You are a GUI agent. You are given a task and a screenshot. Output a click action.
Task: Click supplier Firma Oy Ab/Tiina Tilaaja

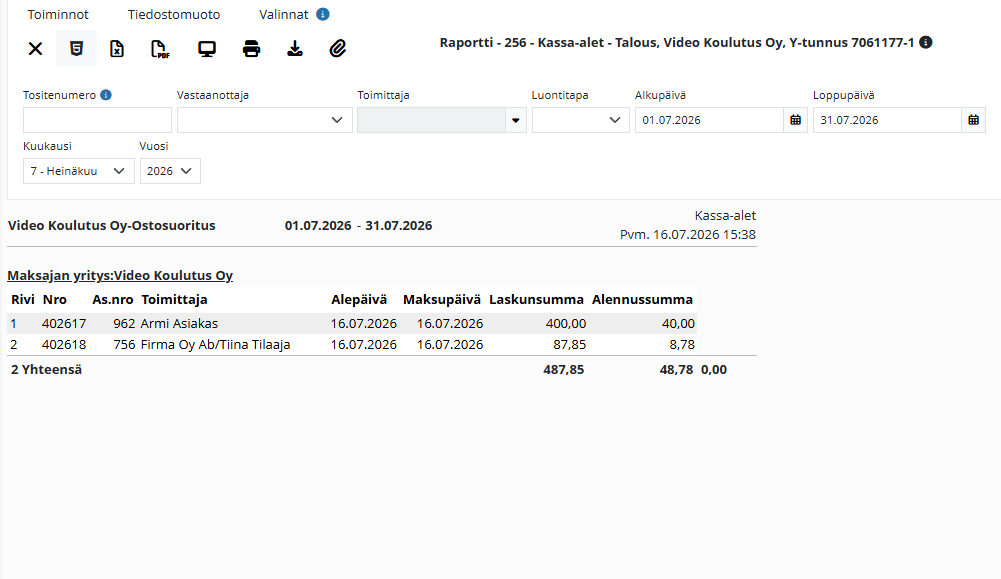(215, 345)
